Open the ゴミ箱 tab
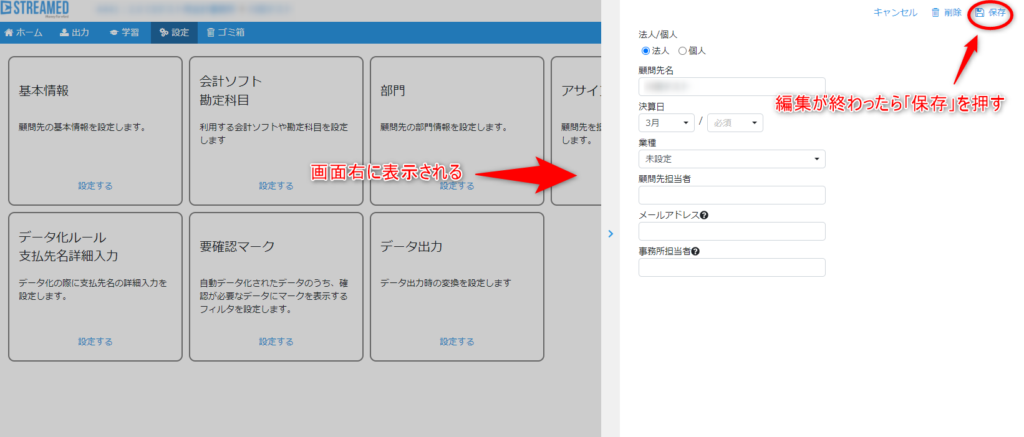This screenshot has height=437, width=1024. click(225, 33)
